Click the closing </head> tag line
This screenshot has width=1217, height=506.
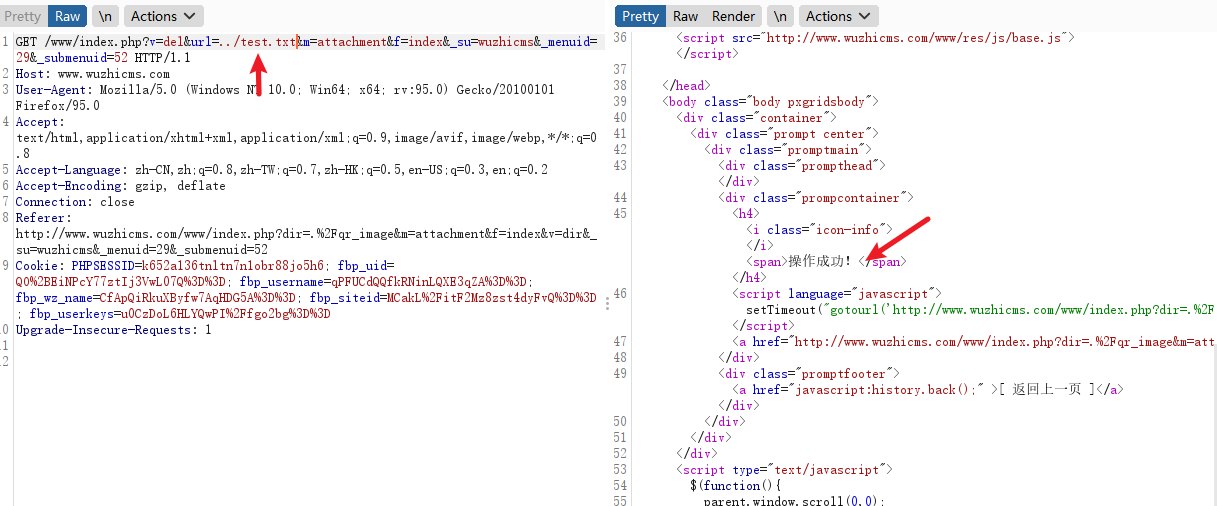point(685,86)
